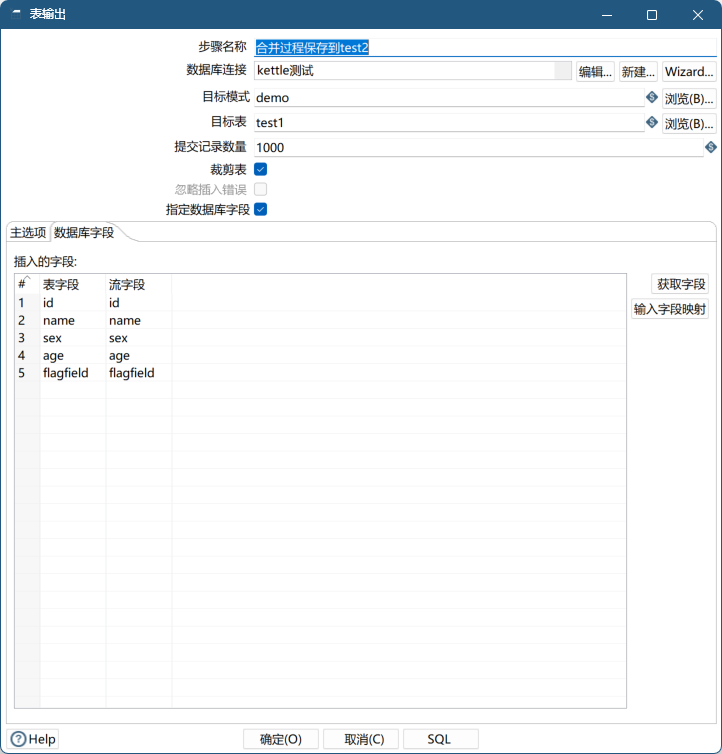
Task: Click the 获取字段 button
Action: [x=680, y=284]
